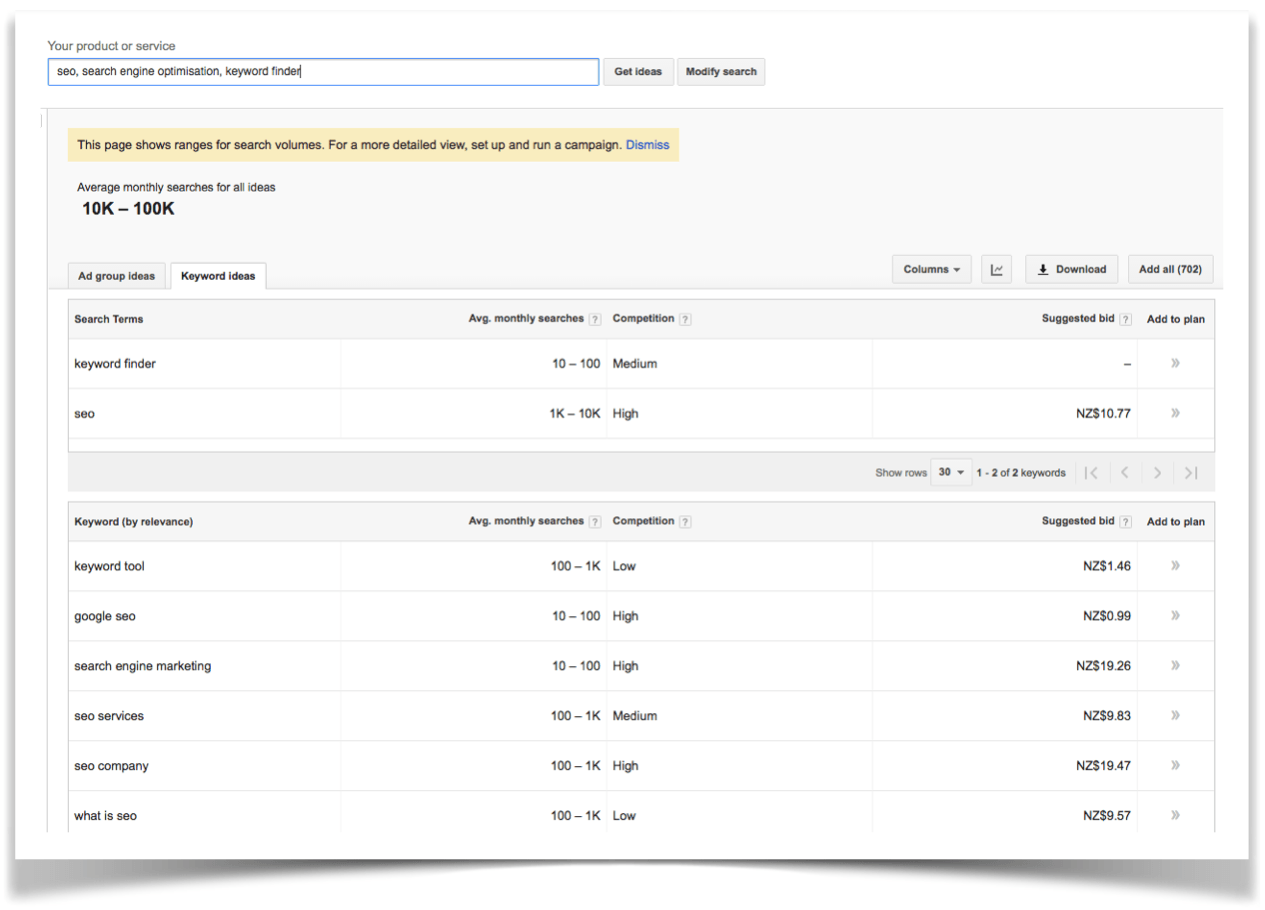Click the Download button
The image size is (1265, 910).
(1072, 269)
